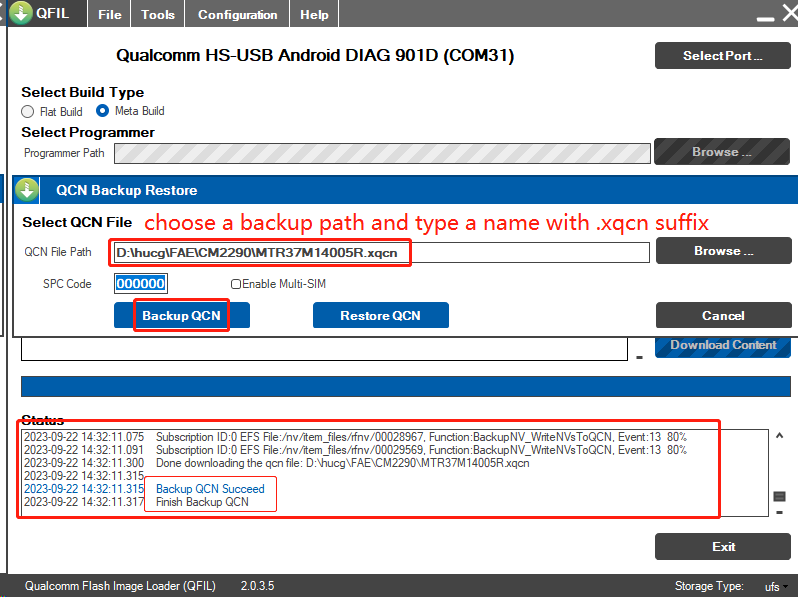The height and width of the screenshot is (597, 798).
Task: Minimize the QFIL window
Action: tap(765, 18)
